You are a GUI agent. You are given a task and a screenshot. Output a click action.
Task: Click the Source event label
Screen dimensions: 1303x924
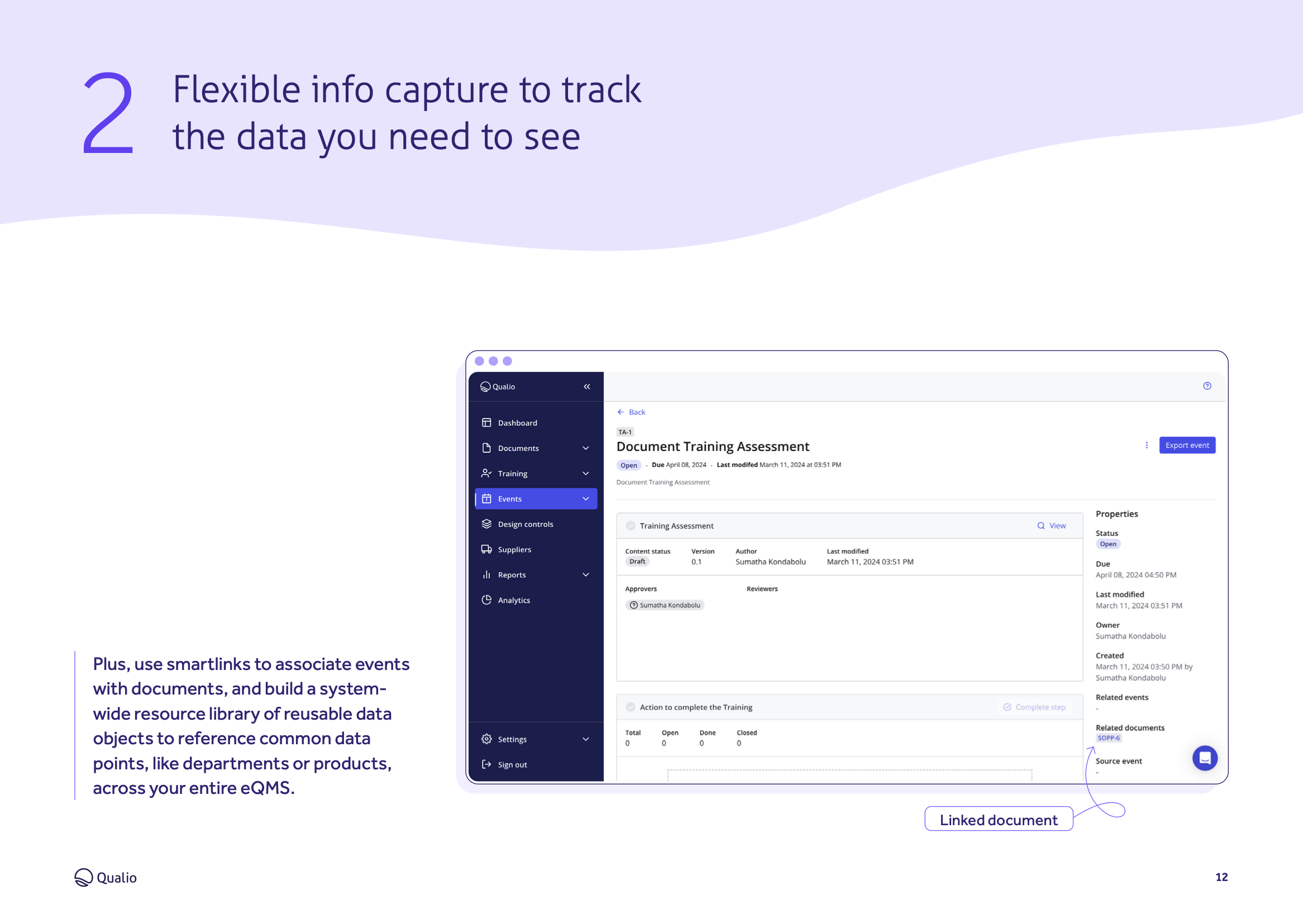[1119, 762]
